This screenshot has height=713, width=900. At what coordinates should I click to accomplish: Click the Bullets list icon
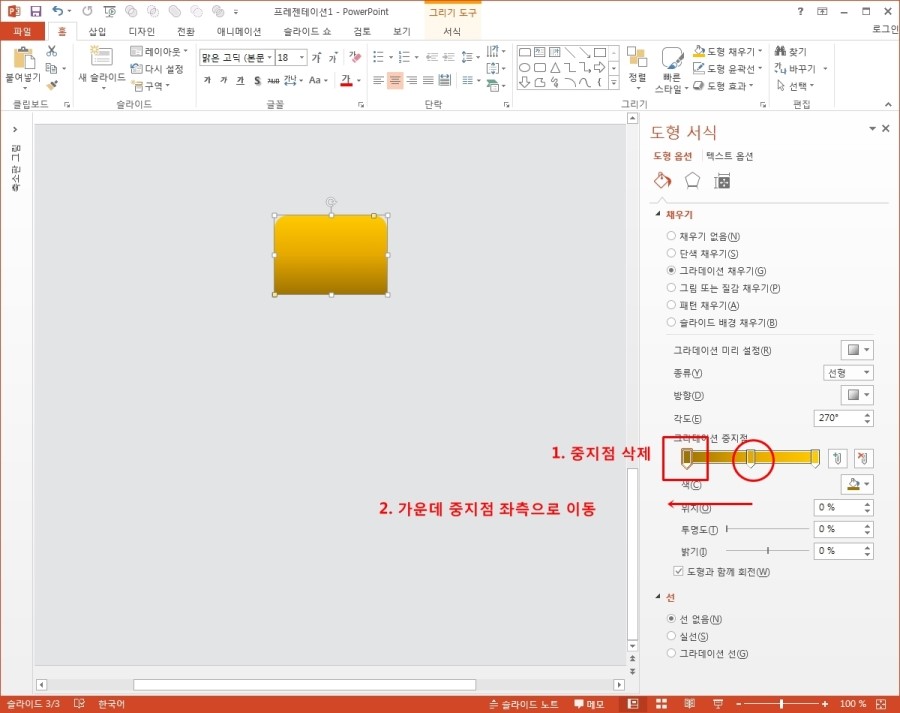378,57
